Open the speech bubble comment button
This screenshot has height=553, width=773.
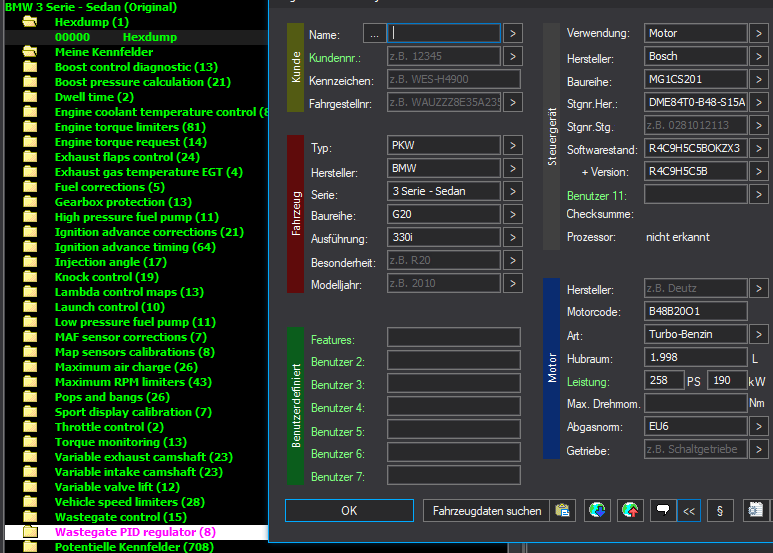click(663, 510)
